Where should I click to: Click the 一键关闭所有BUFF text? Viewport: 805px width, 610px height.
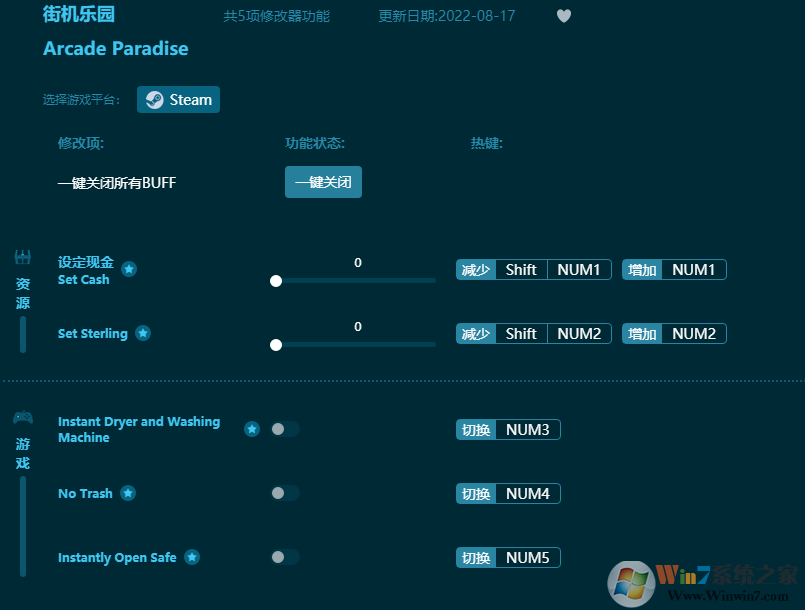pos(117,183)
